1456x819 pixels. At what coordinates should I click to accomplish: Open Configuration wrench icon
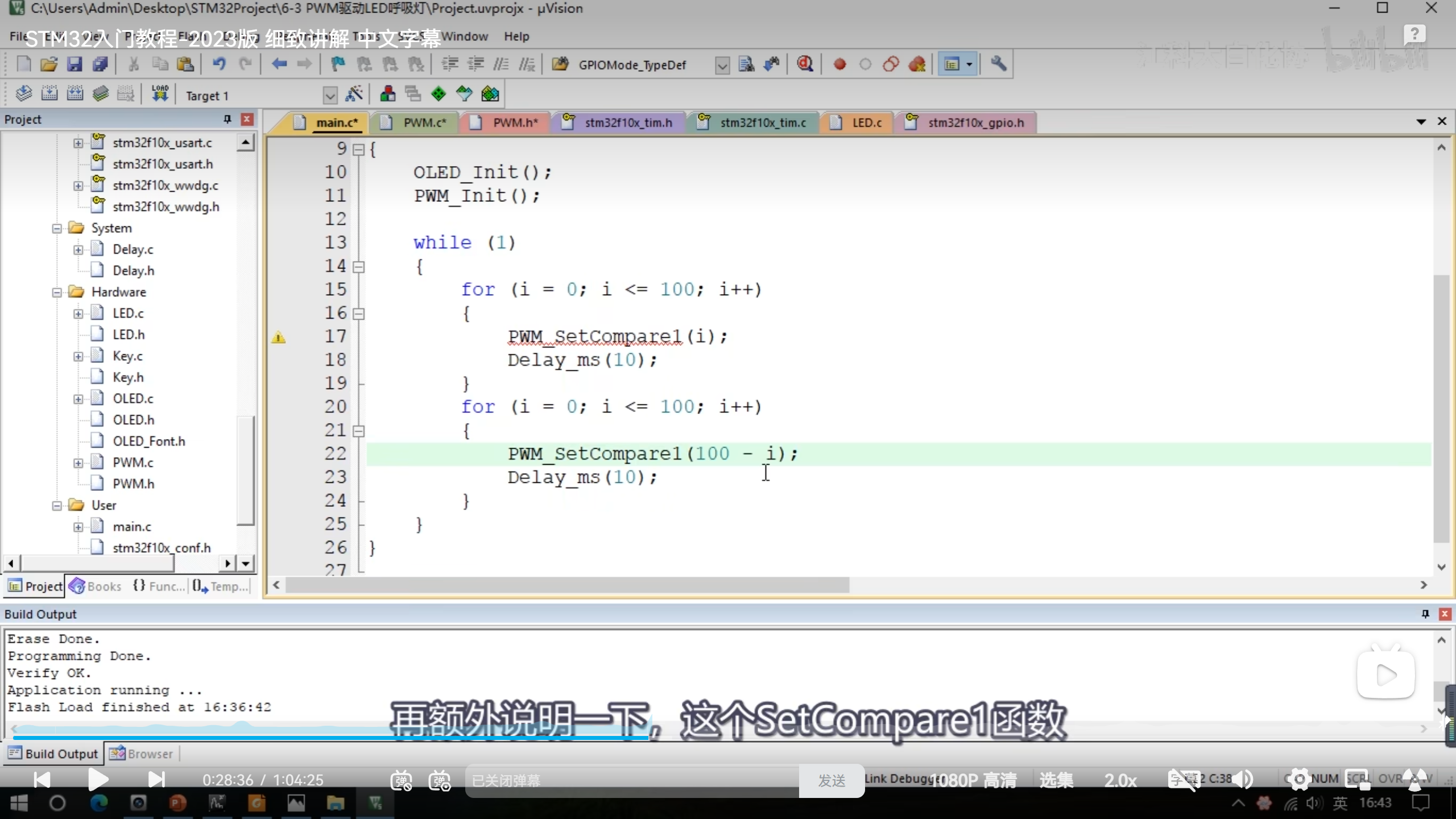pyautogui.click(x=998, y=64)
